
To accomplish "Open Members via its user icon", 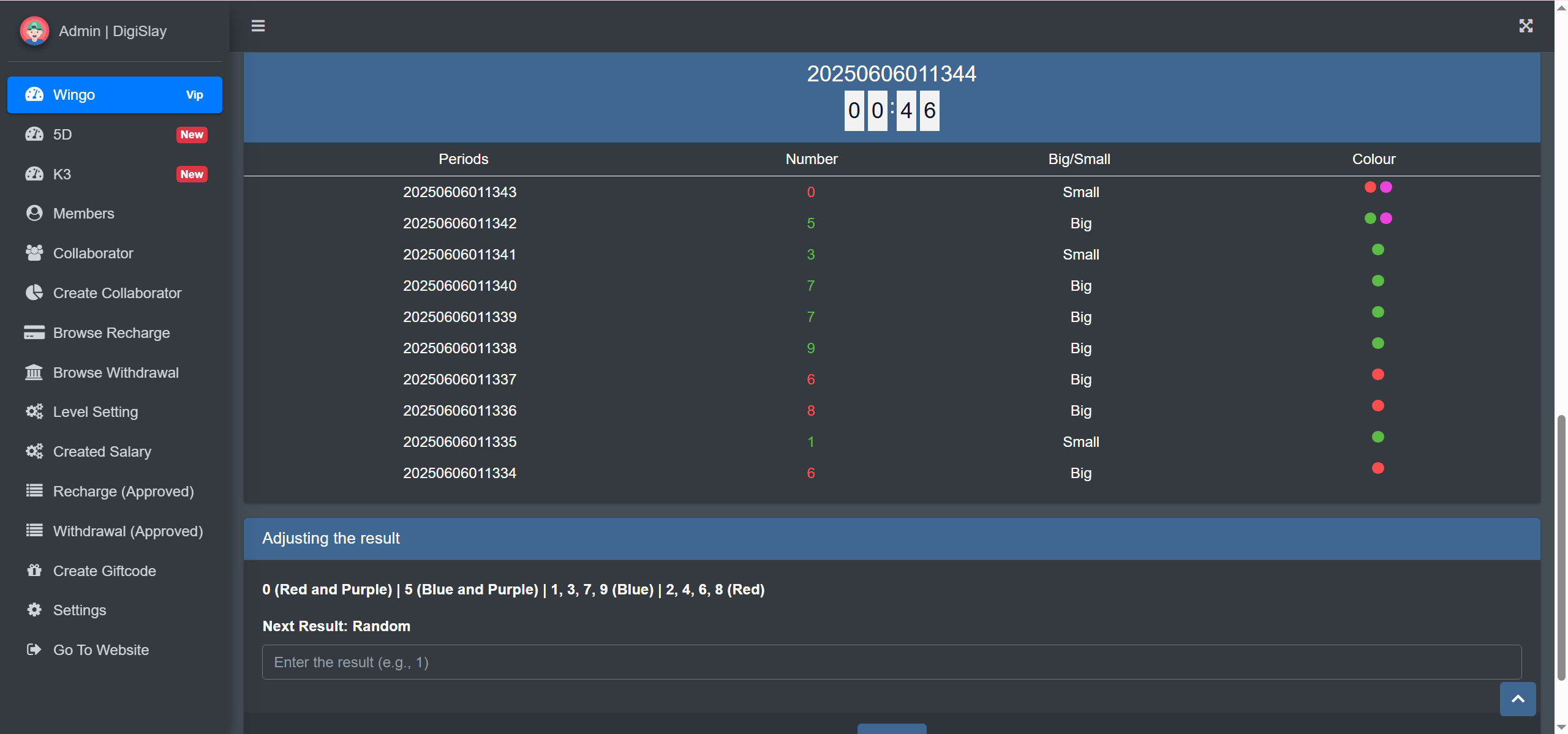I will tap(34, 213).
